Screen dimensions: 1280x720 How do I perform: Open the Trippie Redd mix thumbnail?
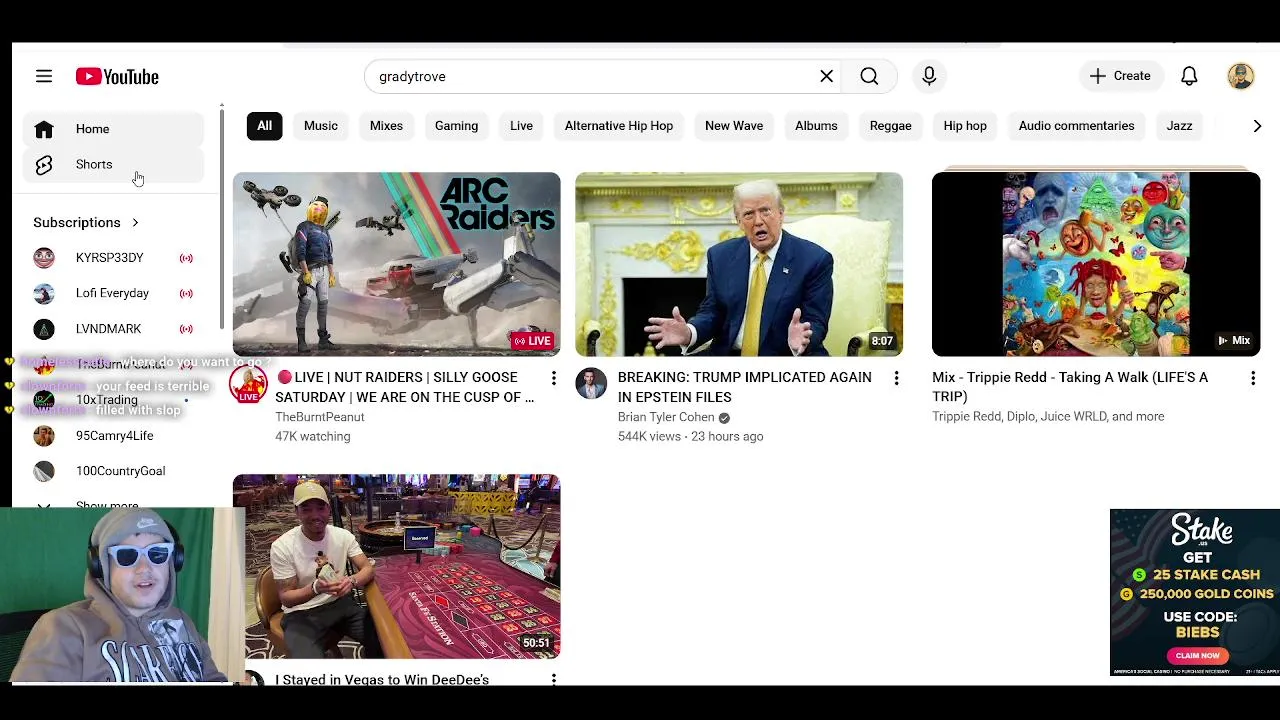tap(1096, 264)
